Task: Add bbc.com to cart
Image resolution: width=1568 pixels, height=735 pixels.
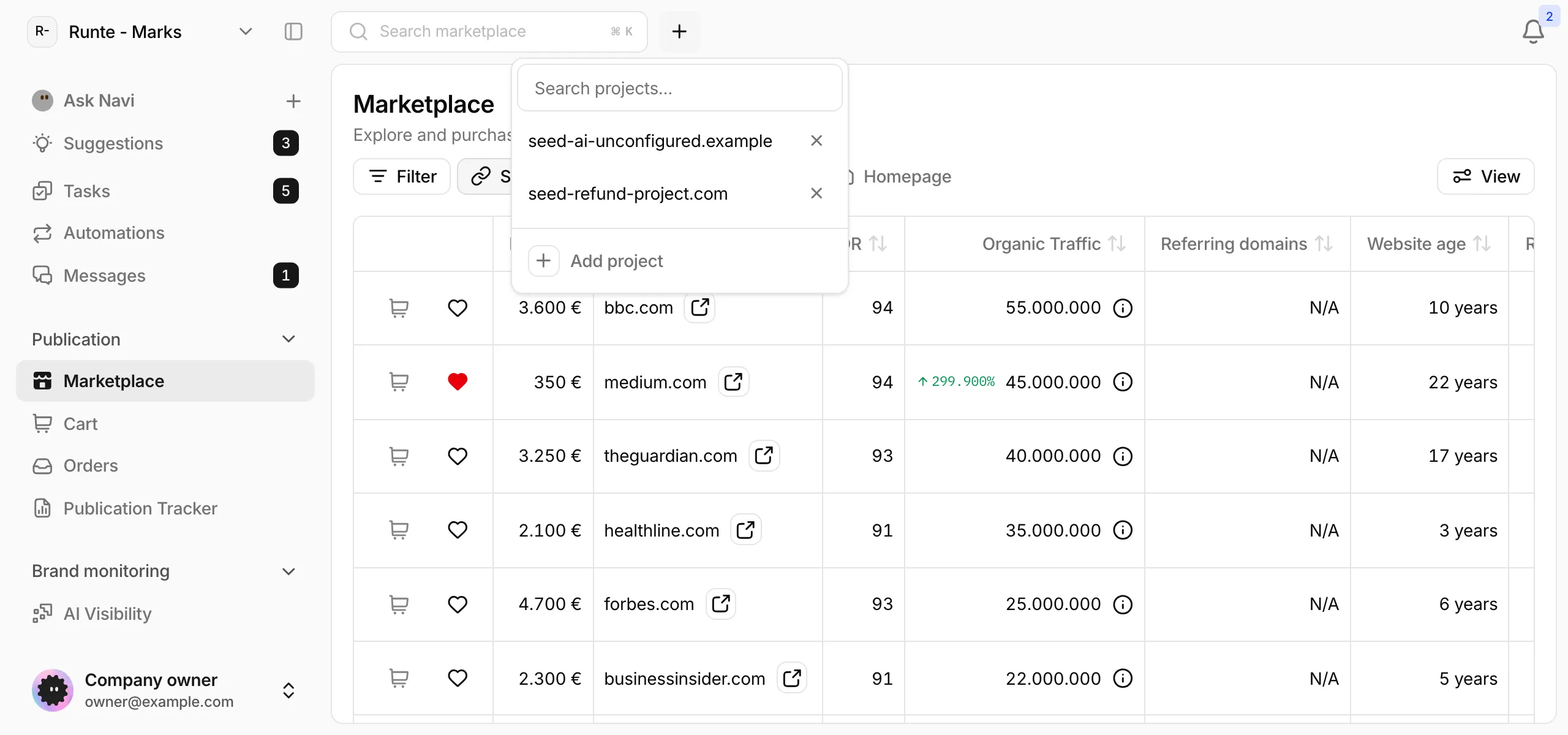Action: pos(399,307)
